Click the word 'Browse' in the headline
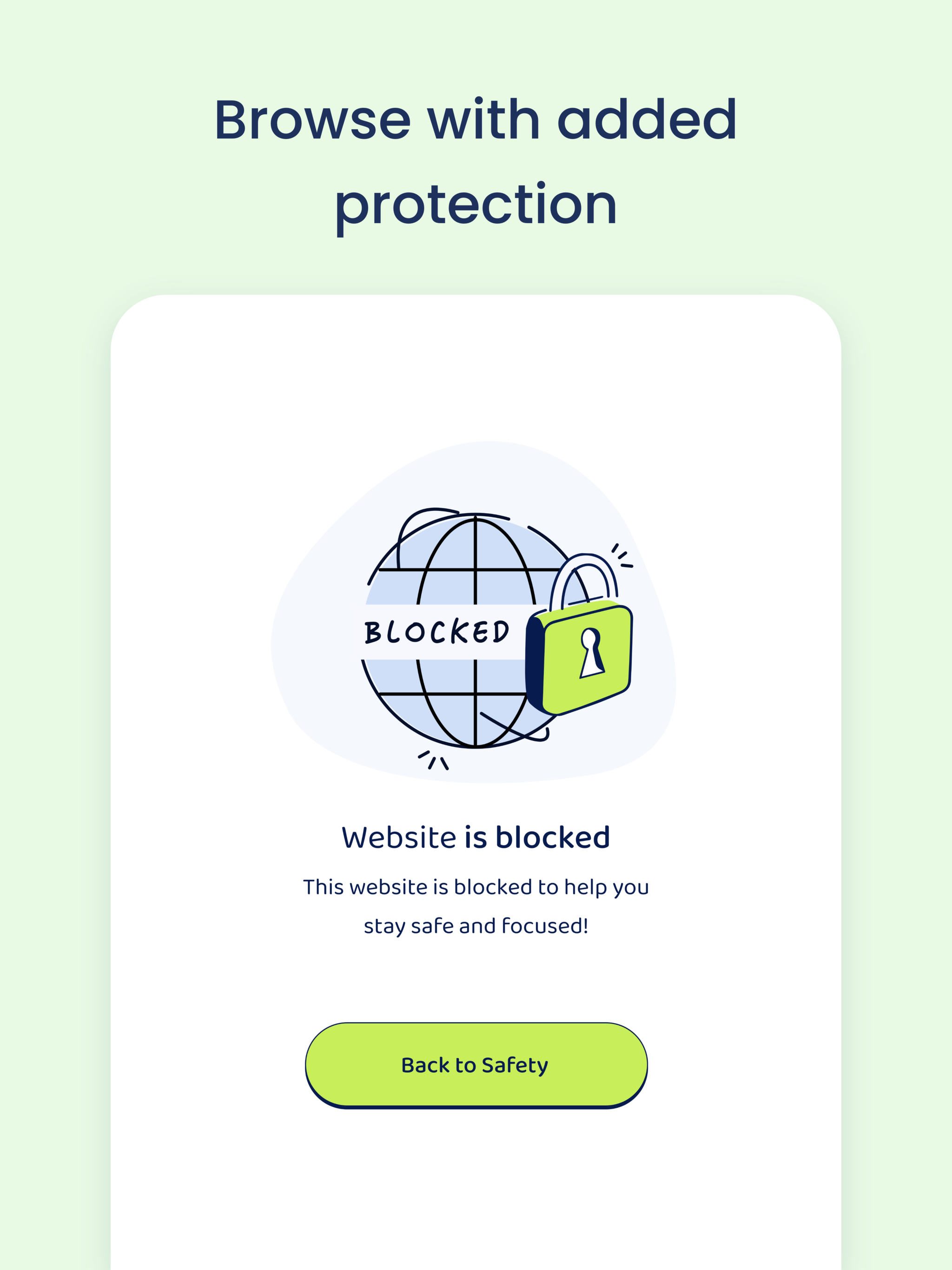This screenshot has width=952, height=1270. tap(313, 119)
